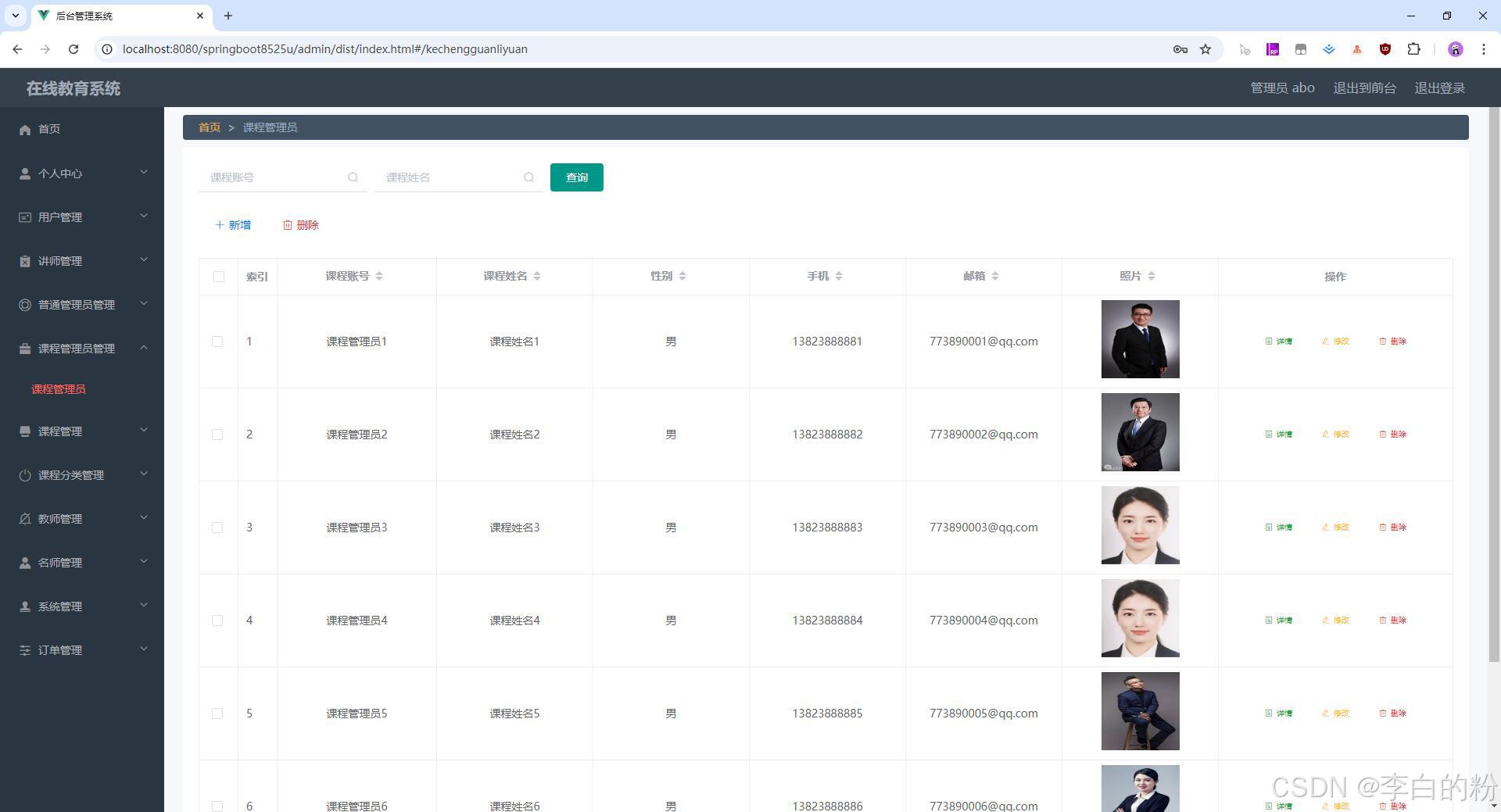Screen dimensions: 1501x812
Task: Open photo thumbnail of 课程管理员1
Action: [x=1140, y=339]
